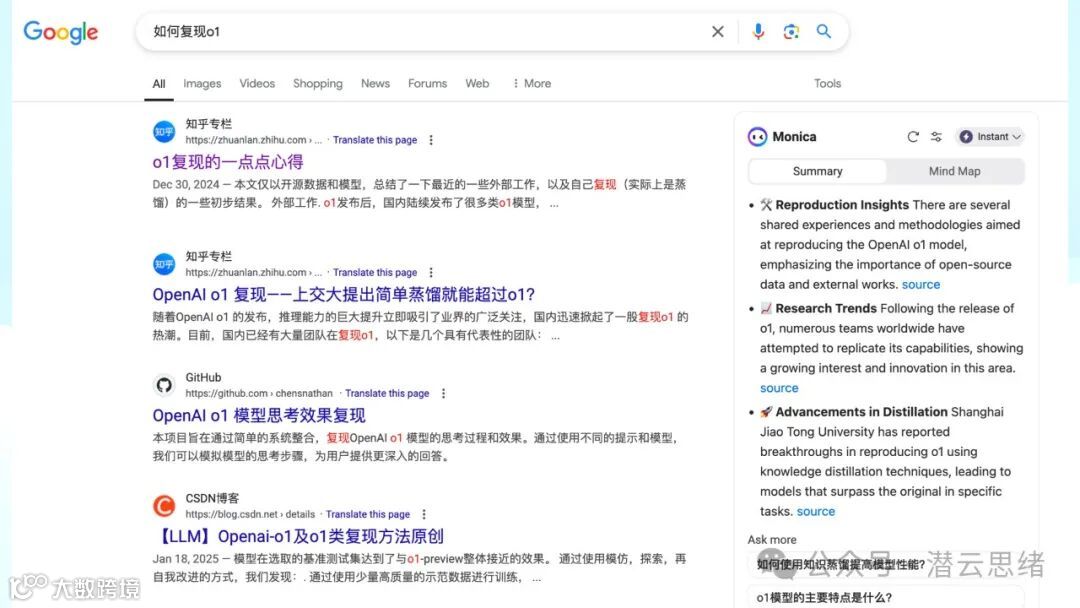
Task: Switch to the Images tab
Action: tap(202, 83)
